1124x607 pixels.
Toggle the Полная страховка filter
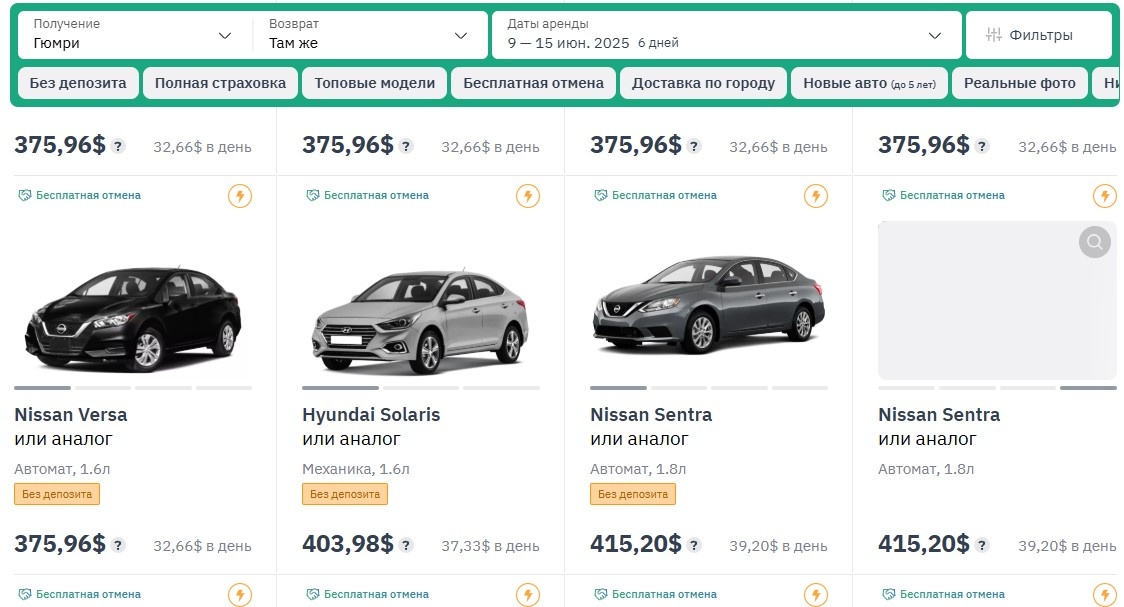pos(219,83)
